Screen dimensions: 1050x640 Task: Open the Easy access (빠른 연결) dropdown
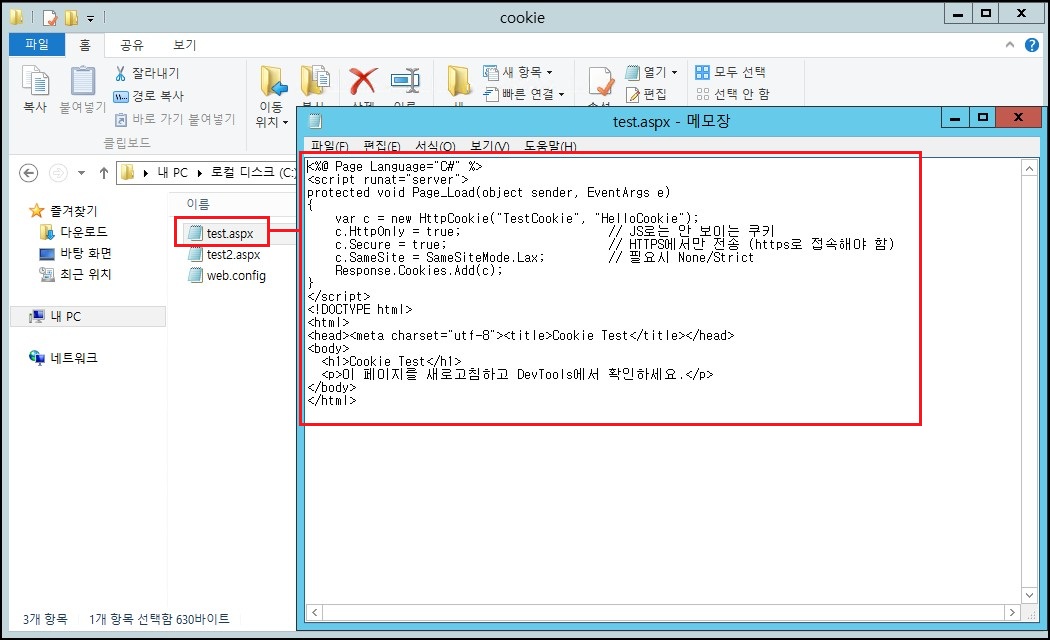coord(524,94)
